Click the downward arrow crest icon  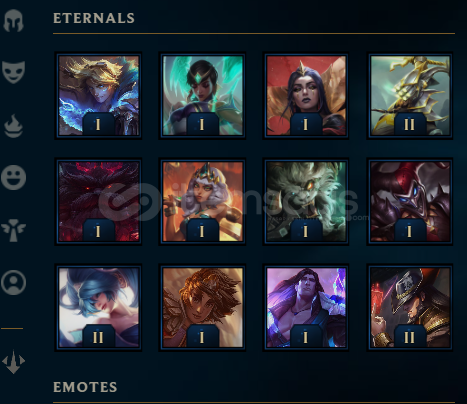click(x=14, y=362)
